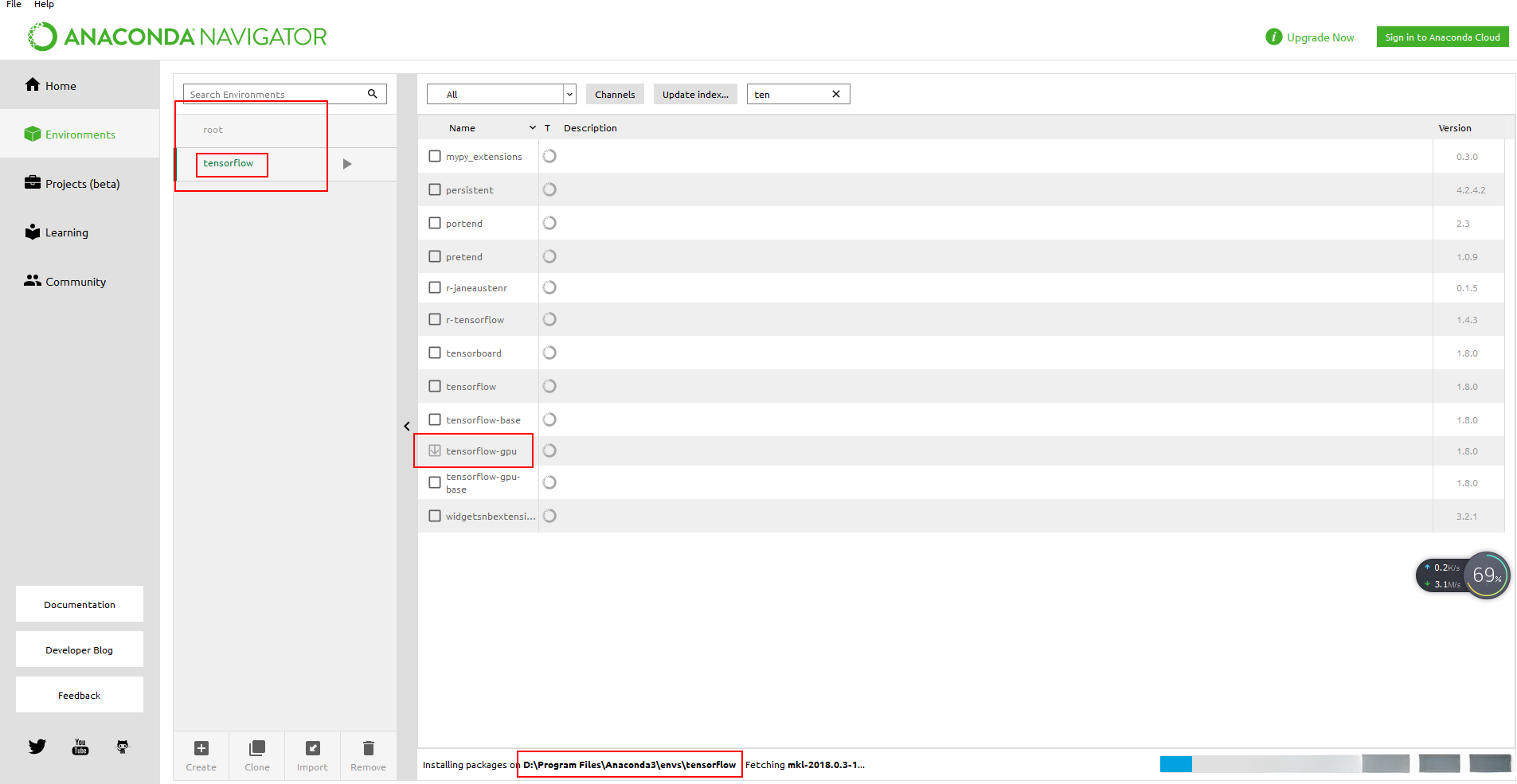This screenshot has width=1517, height=784.
Task: Check the tensorflow-base package checkbox
Action: pyautogui.click(x=435, y=419)
